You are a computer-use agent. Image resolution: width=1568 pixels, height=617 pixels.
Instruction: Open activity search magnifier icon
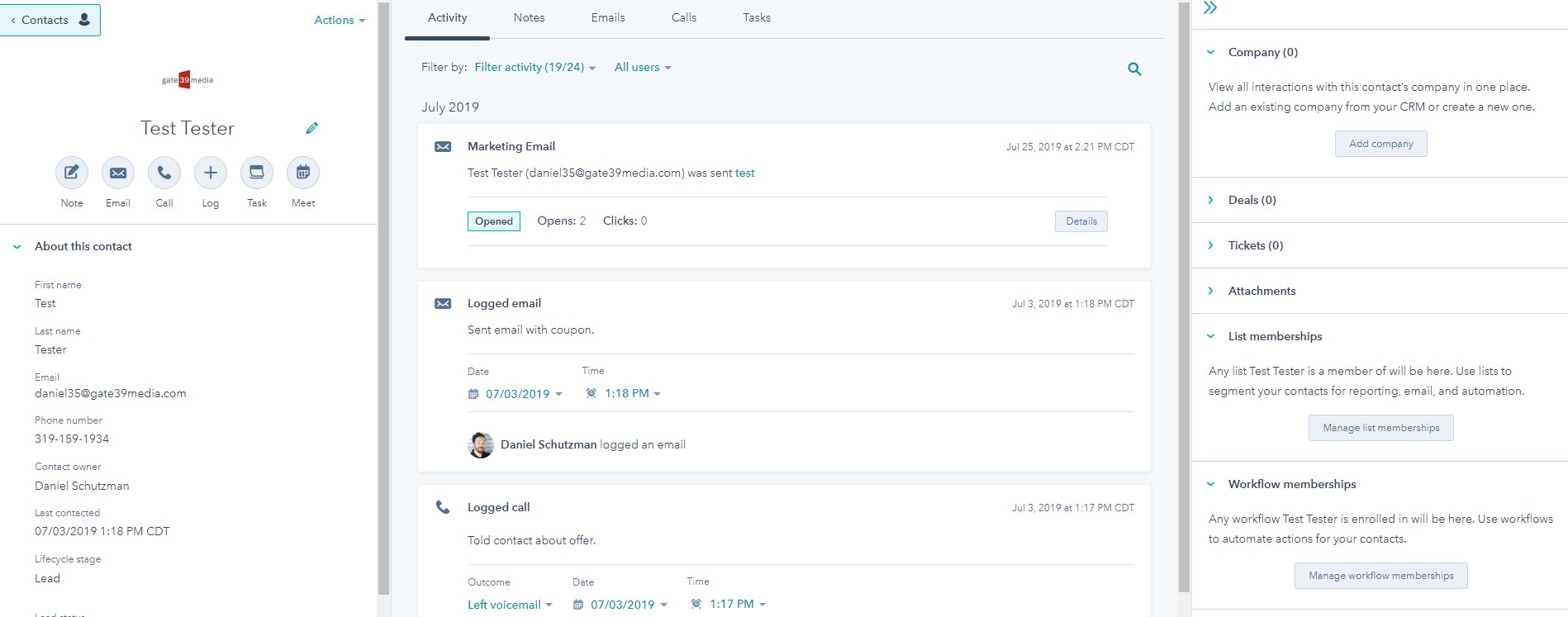1134,69
